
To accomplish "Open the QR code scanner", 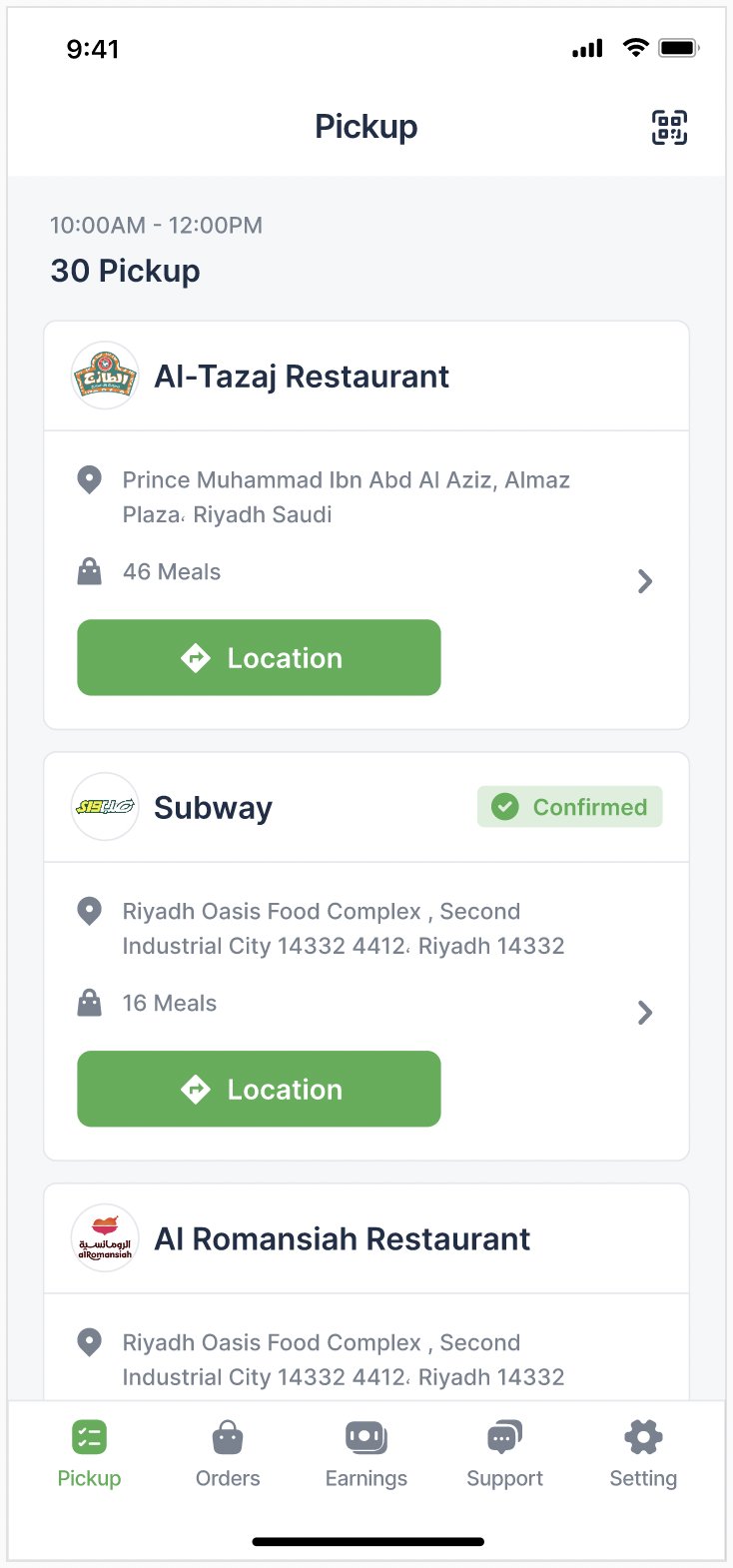I will click(x=669, y=128).
